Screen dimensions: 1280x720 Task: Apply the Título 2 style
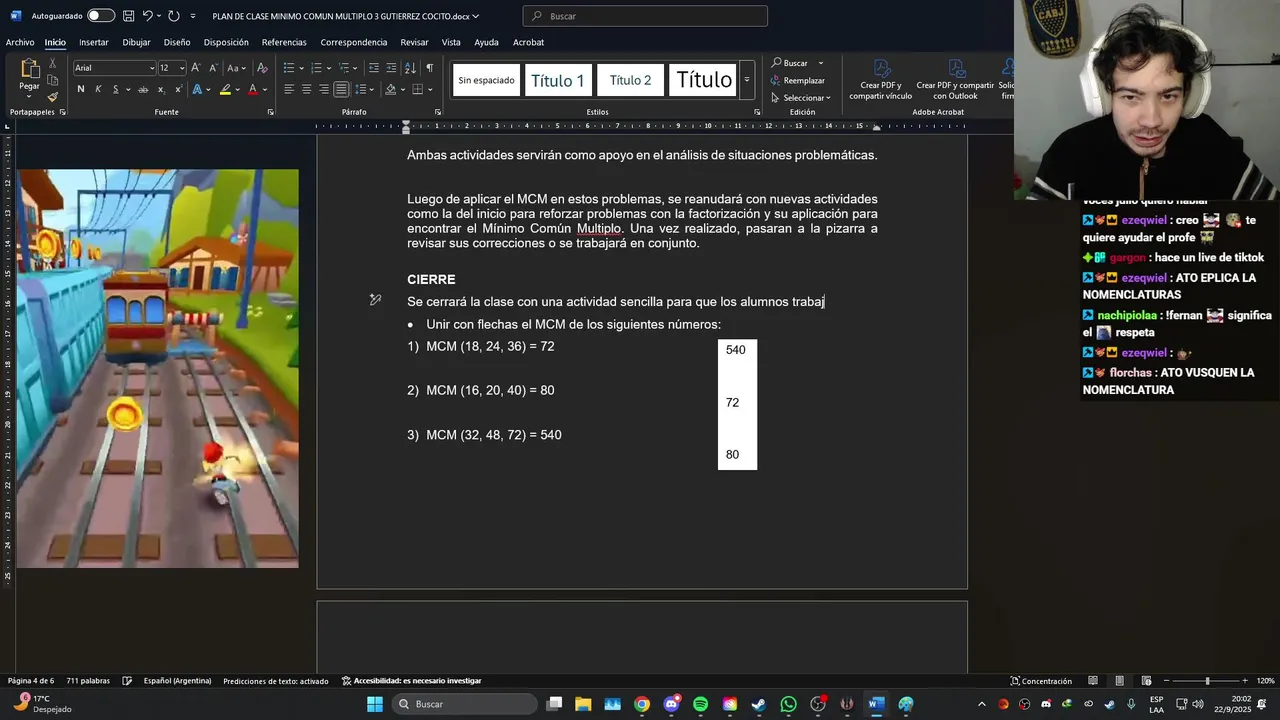click(630, 80)
